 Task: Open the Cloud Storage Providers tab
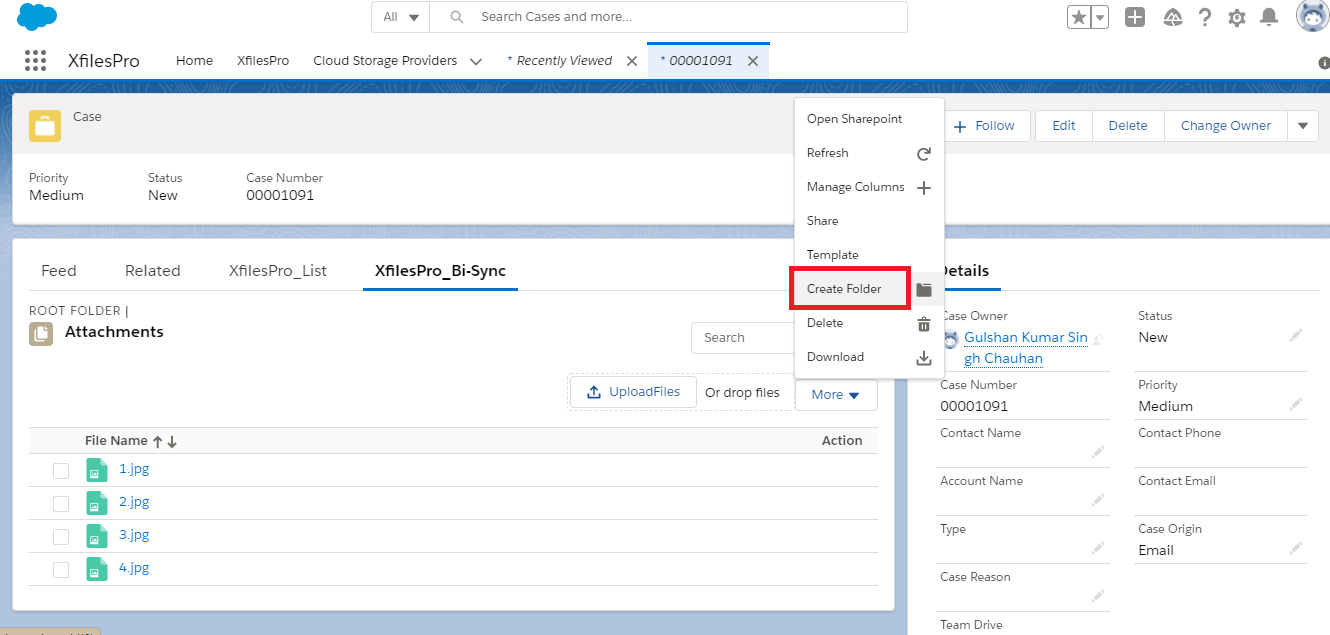[x=385, y=60]
